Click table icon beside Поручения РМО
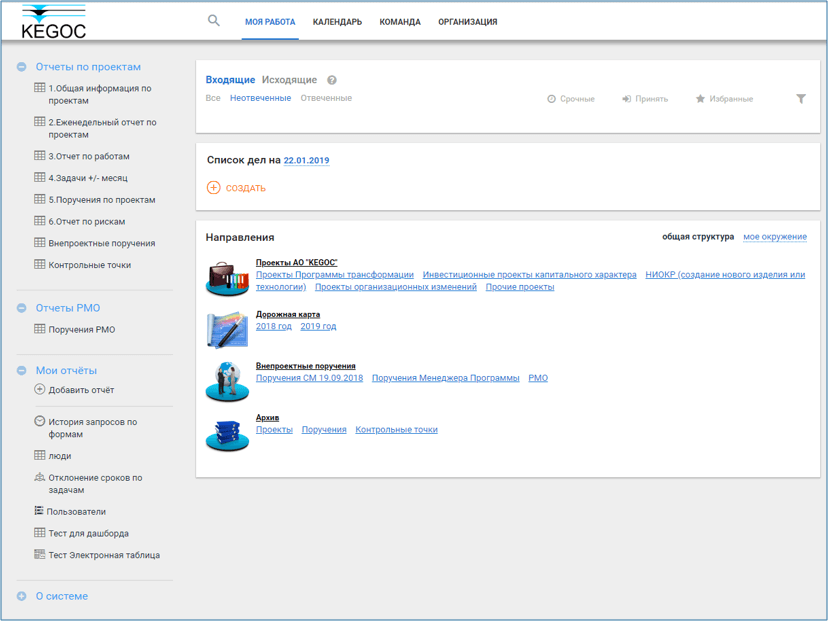828x621 pixels. tap(40, 329)
